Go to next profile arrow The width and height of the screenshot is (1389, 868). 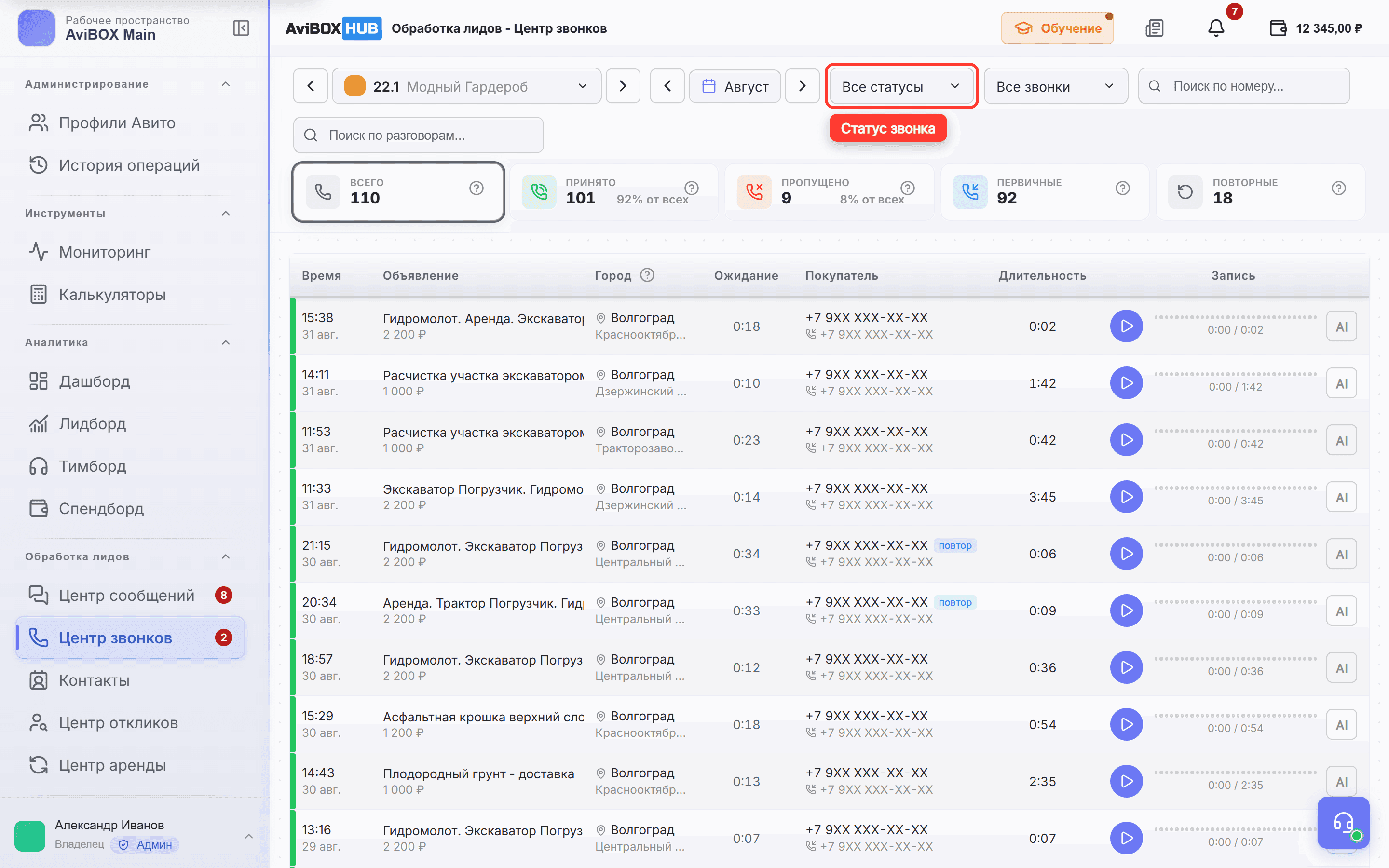click(x=623, y=86)
